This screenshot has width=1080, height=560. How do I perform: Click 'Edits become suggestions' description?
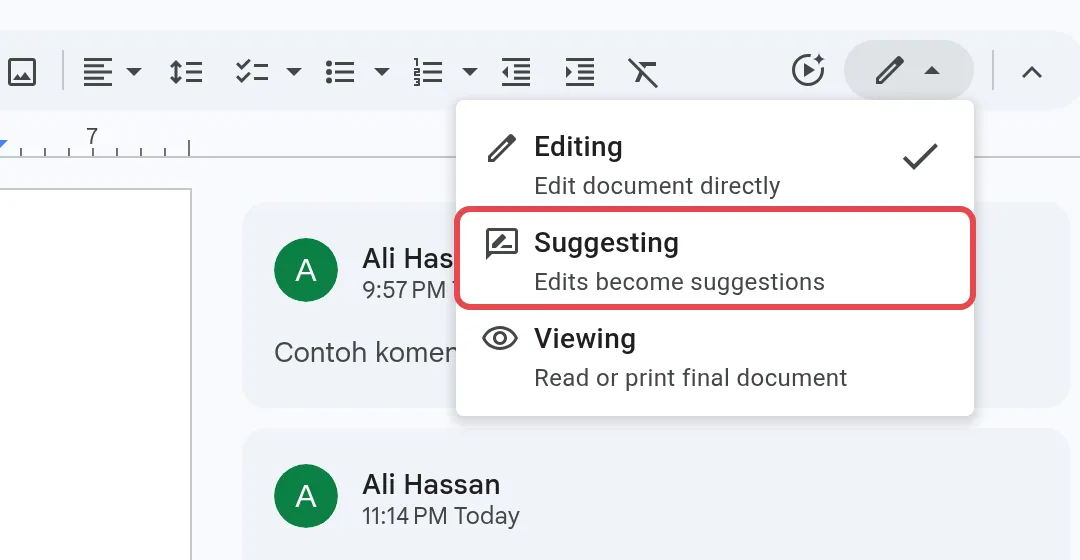point(679,282)
